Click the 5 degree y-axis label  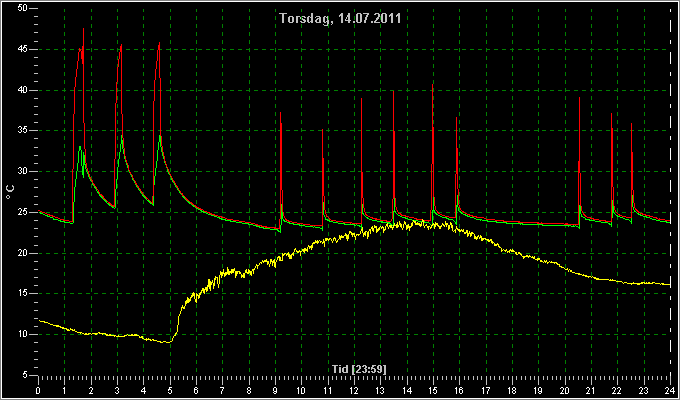[26, 375]
